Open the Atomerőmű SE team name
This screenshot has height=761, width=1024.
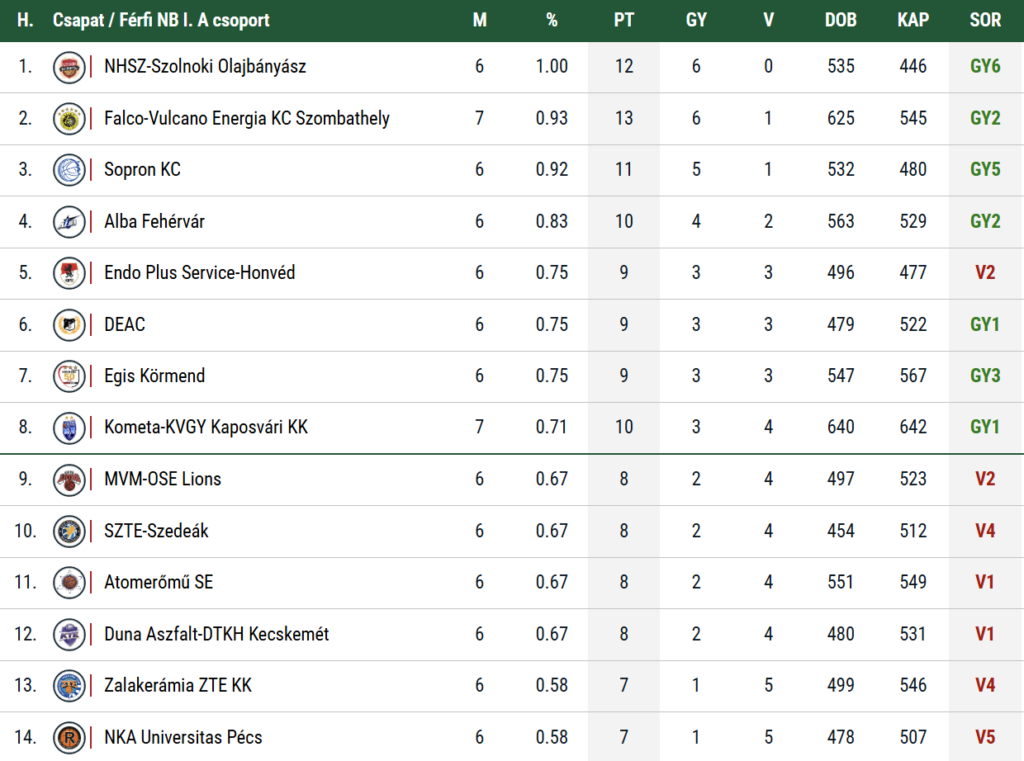pos(158,582)
